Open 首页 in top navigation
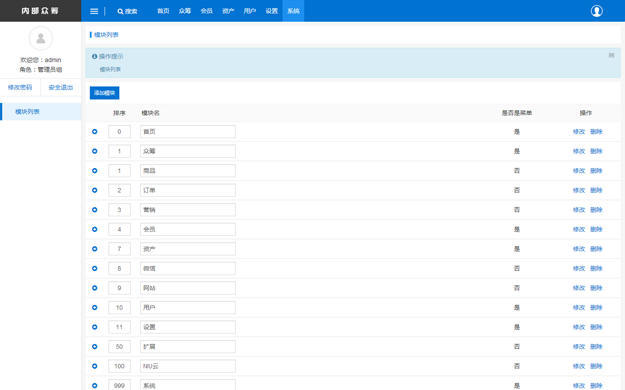This screenshot has height=390, width=625. [x=163, y=11]
